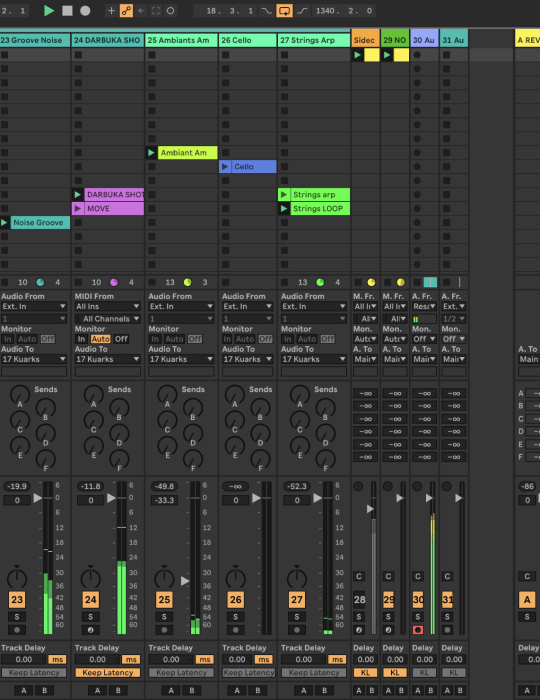Solo track 25 with its S button

point(164,617)
